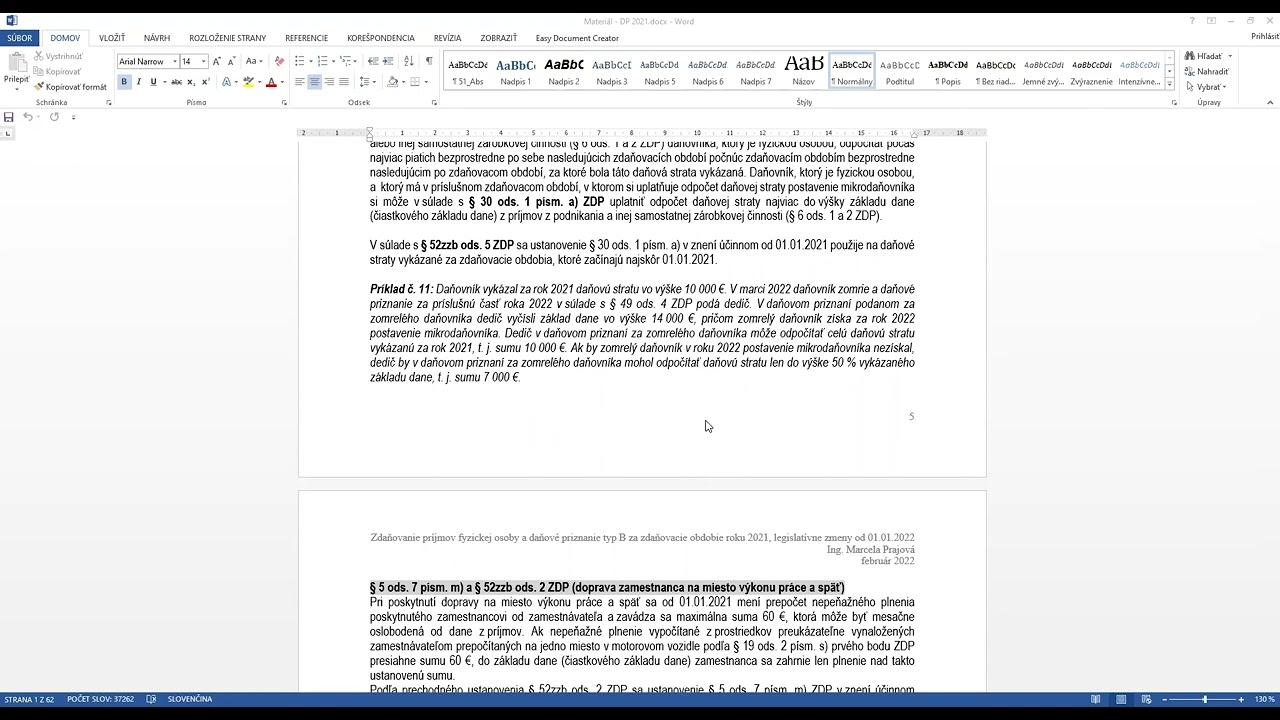This screenshot has height=720, width=1280.
Task: Open the SÚBOR file tab
Action: [x=20, y=38]
